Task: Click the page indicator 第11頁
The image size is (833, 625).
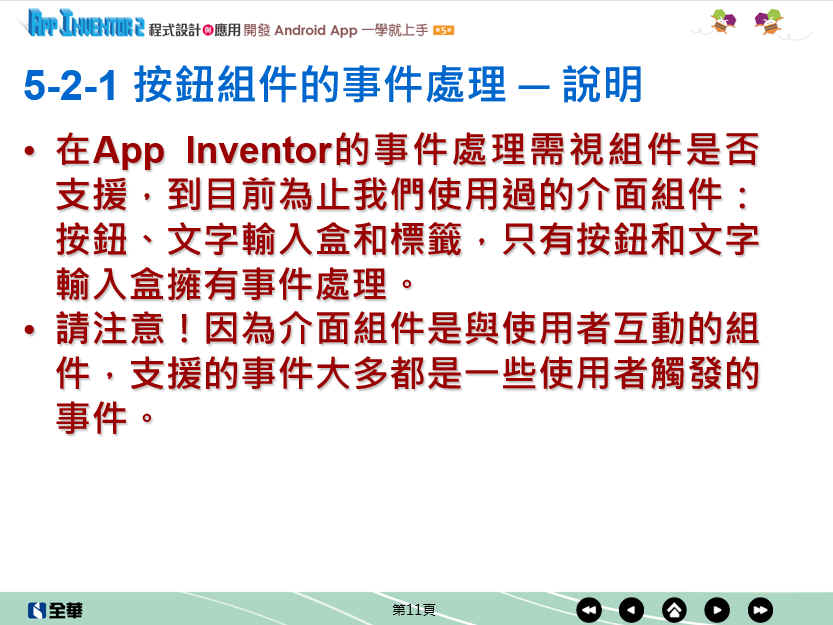Action: pyautogui.click(x=414, y=609)
